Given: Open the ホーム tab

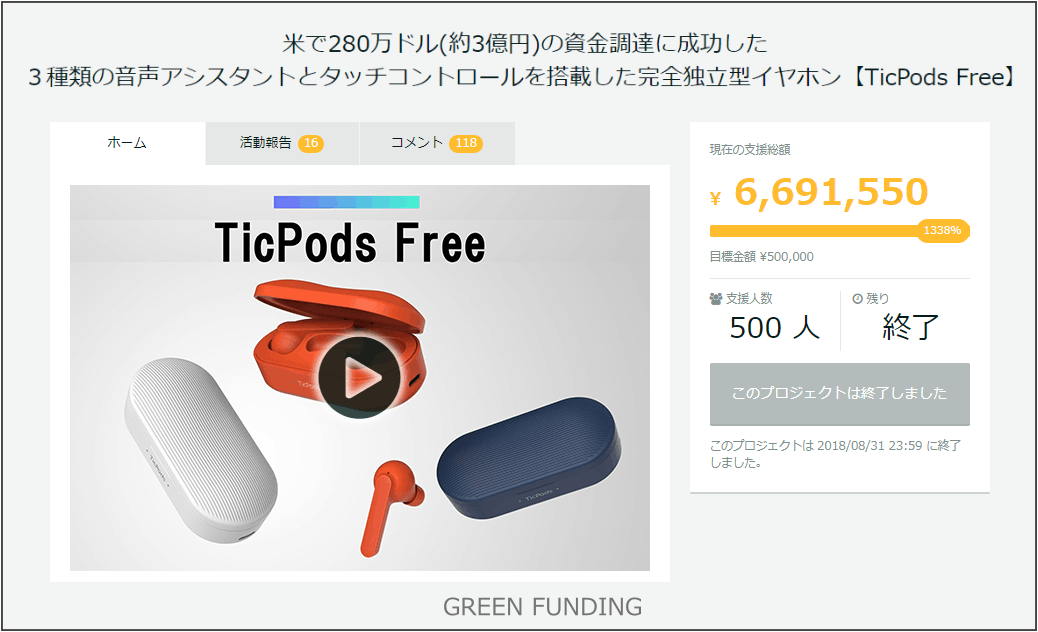Looking at the screenshot, I should point(127,143).
